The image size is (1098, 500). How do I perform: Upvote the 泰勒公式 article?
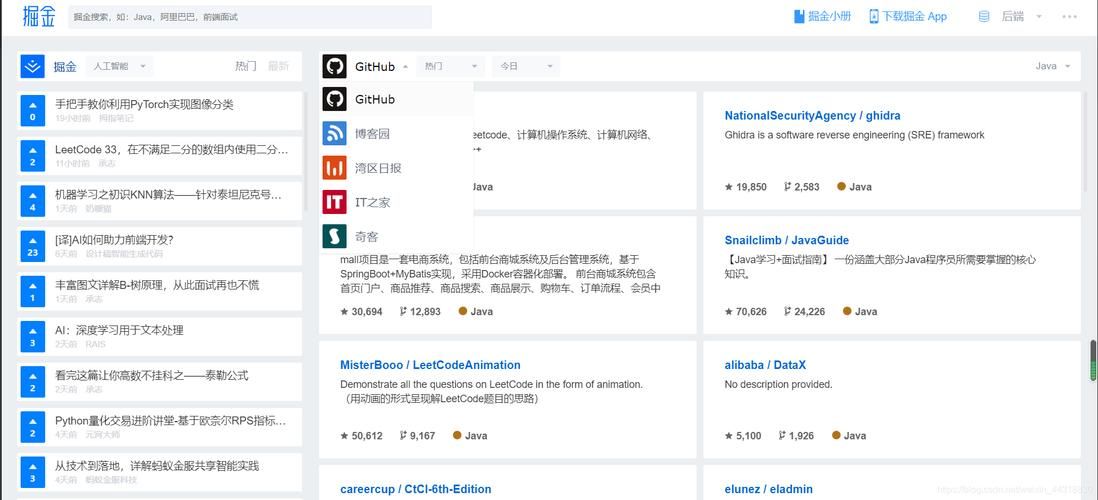[x=32, y=382]
